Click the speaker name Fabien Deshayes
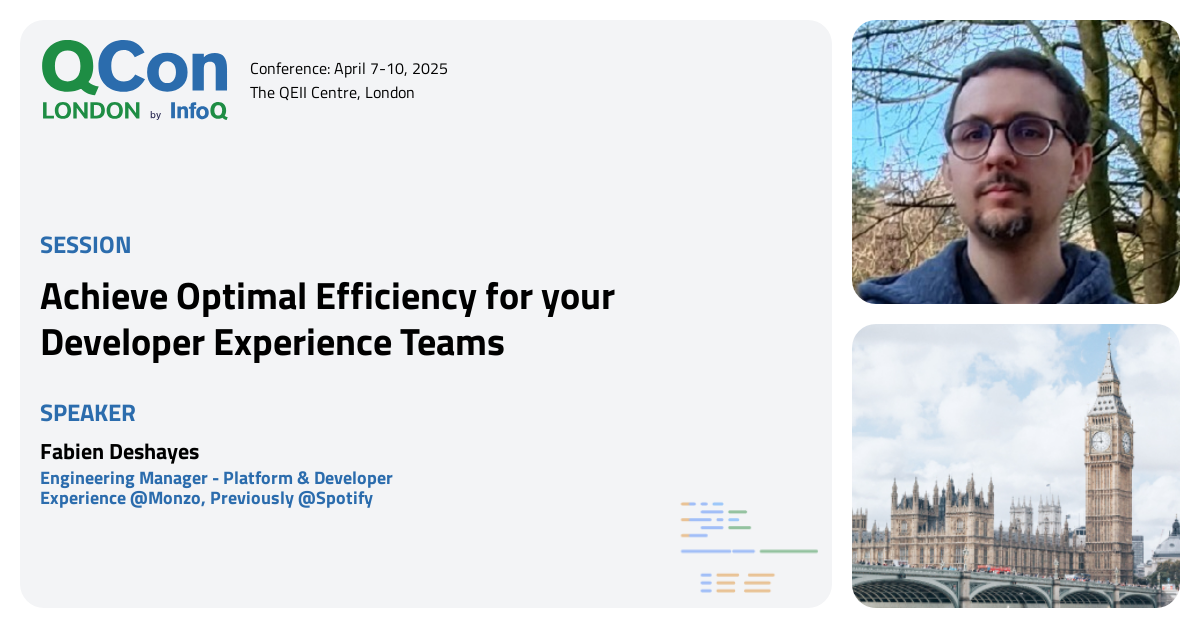Image resolution: width=1200 pixels, height=628 pixels. 119,452
